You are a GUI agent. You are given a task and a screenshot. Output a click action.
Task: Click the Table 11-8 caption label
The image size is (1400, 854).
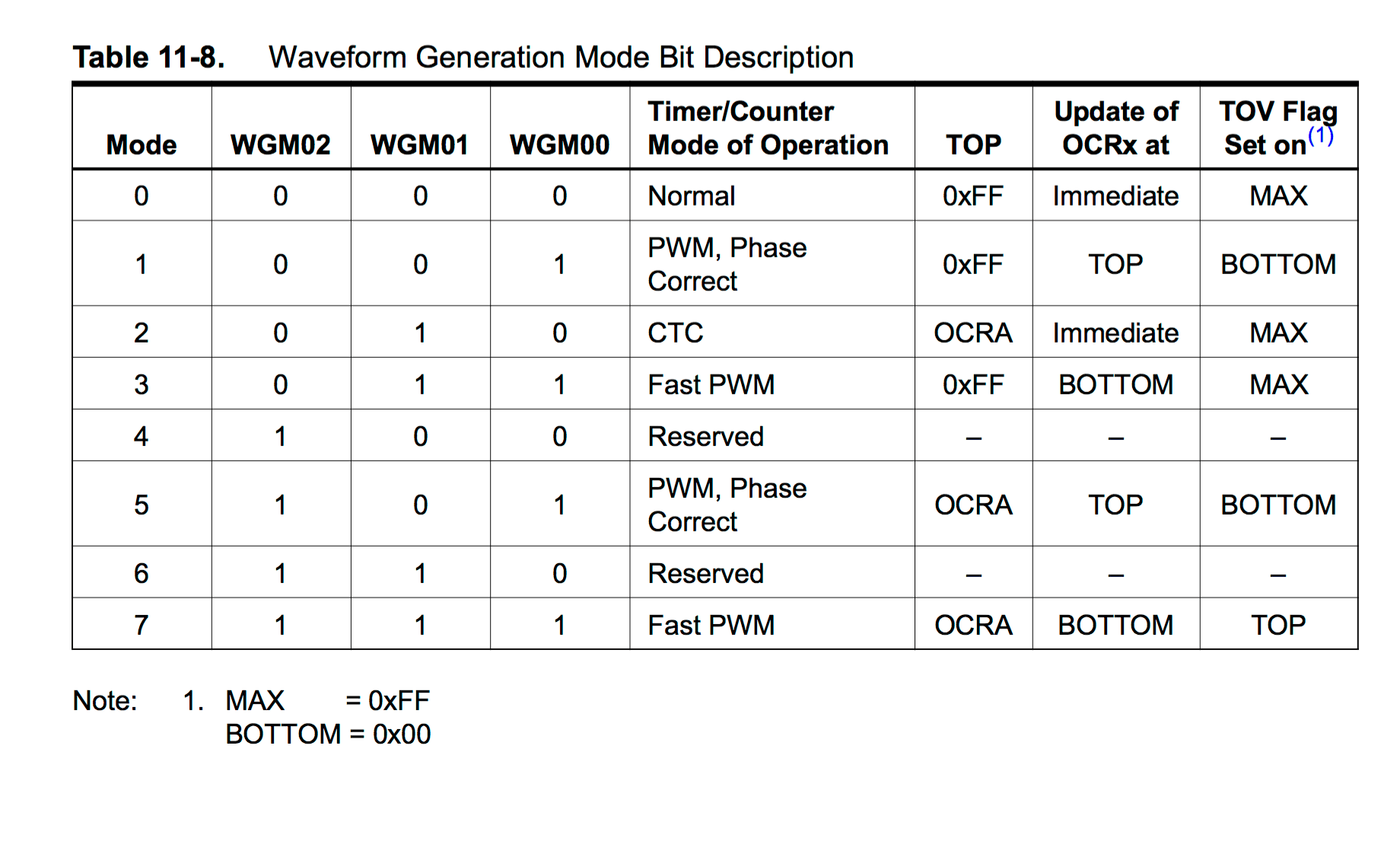148,57
